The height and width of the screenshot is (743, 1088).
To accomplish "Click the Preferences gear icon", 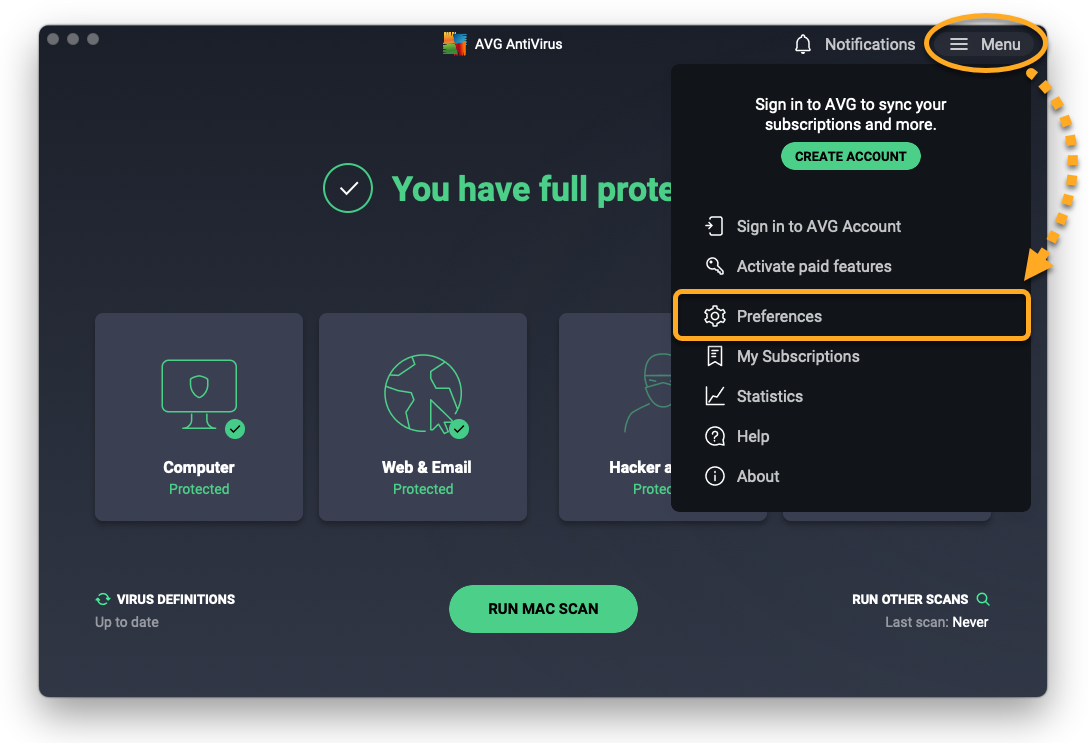I will (714, 316).
